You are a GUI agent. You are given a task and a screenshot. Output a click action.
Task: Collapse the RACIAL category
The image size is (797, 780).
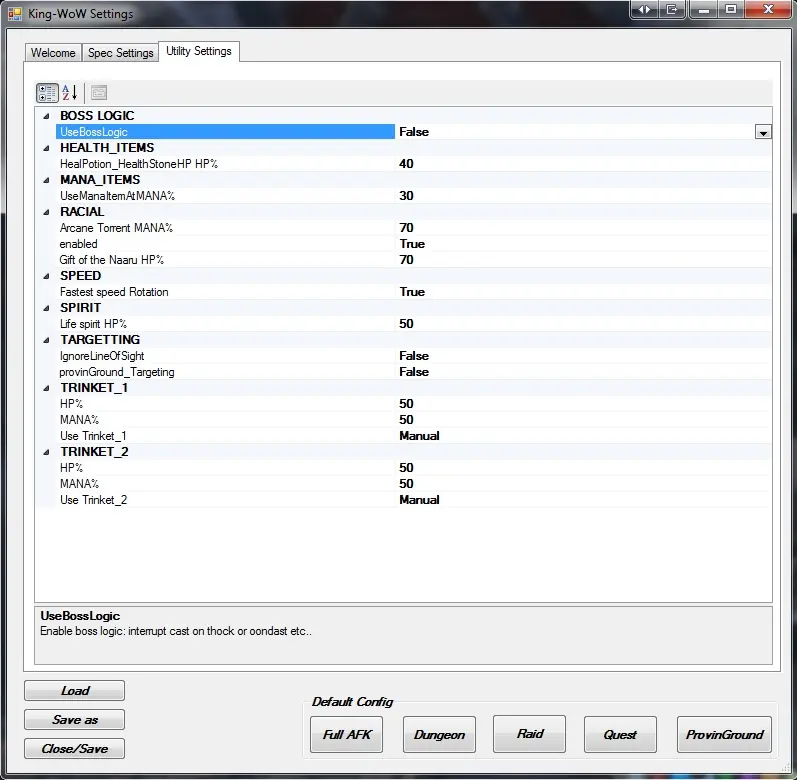click(x=46, y=212)
